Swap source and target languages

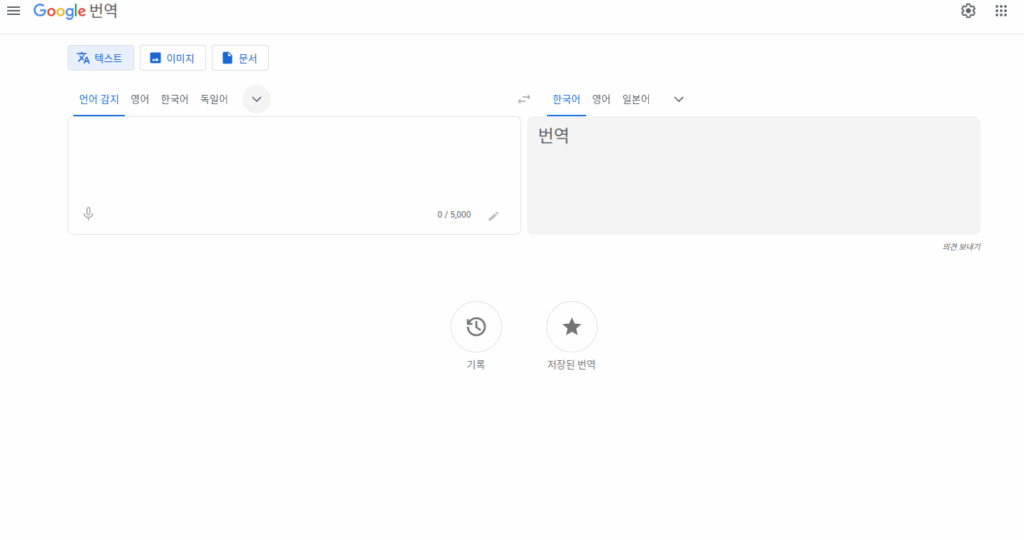[524, 99]
